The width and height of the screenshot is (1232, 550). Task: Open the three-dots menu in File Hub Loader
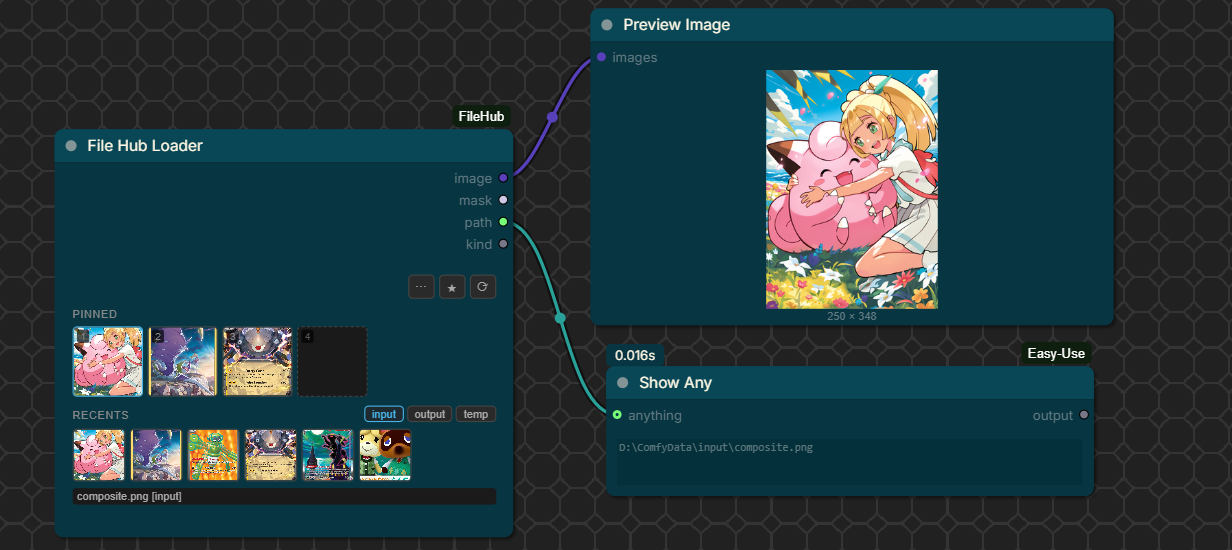click(421, 287)
